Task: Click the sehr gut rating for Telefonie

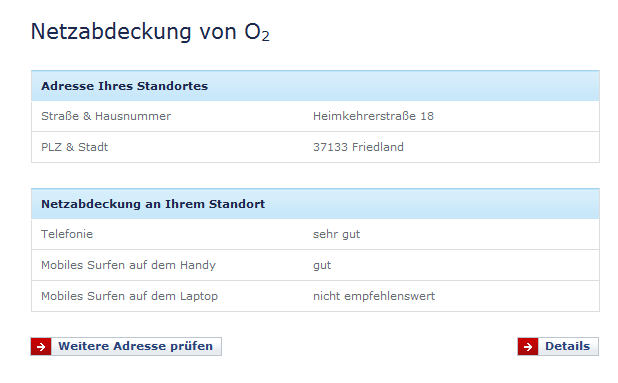Action: point(337,234)
